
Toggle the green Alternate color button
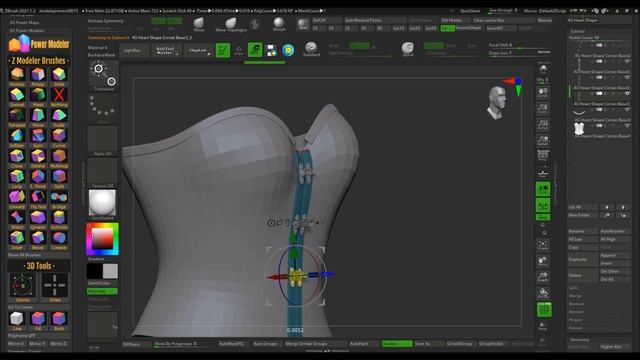pyautogui.click(x=102, y=291)
